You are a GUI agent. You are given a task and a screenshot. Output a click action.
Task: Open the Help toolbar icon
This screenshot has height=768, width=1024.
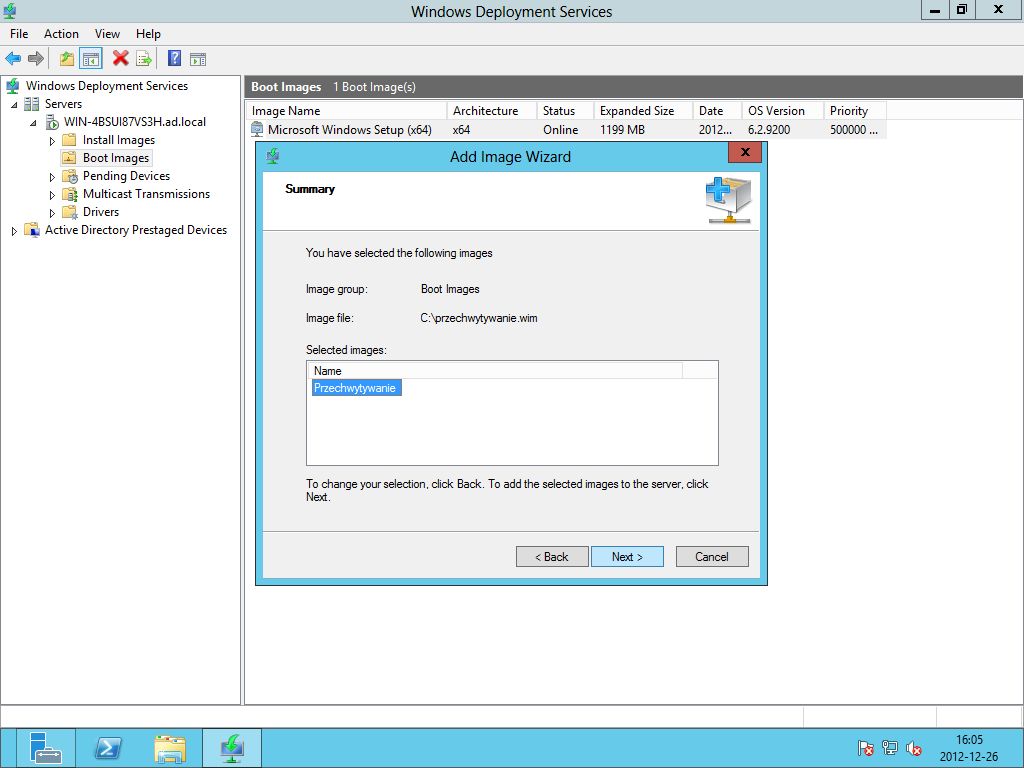click(174, 58)
